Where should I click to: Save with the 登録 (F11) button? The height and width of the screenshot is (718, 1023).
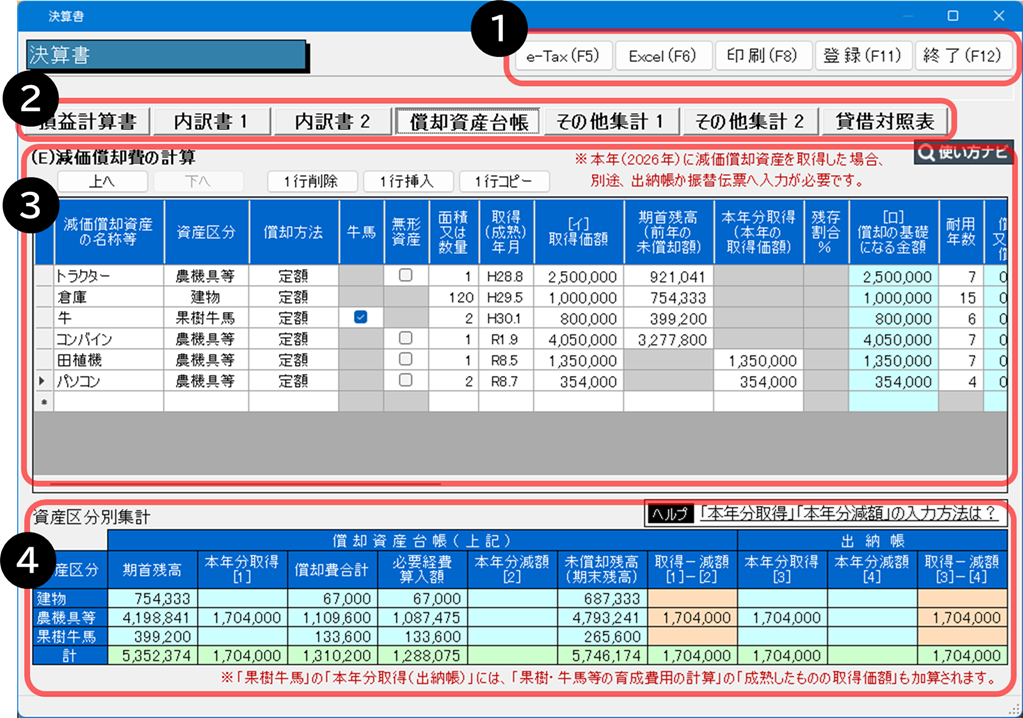tap(861, 56)
